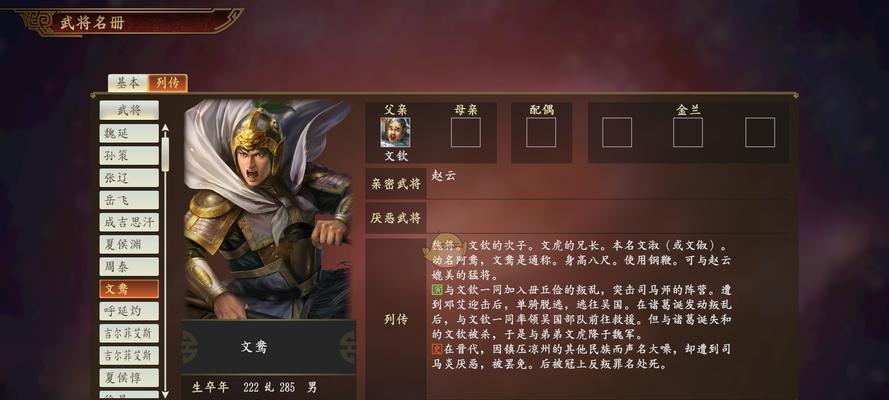Click father portrait icon of 文钦
The image size is (889, 400).
(x=395, y=132)
